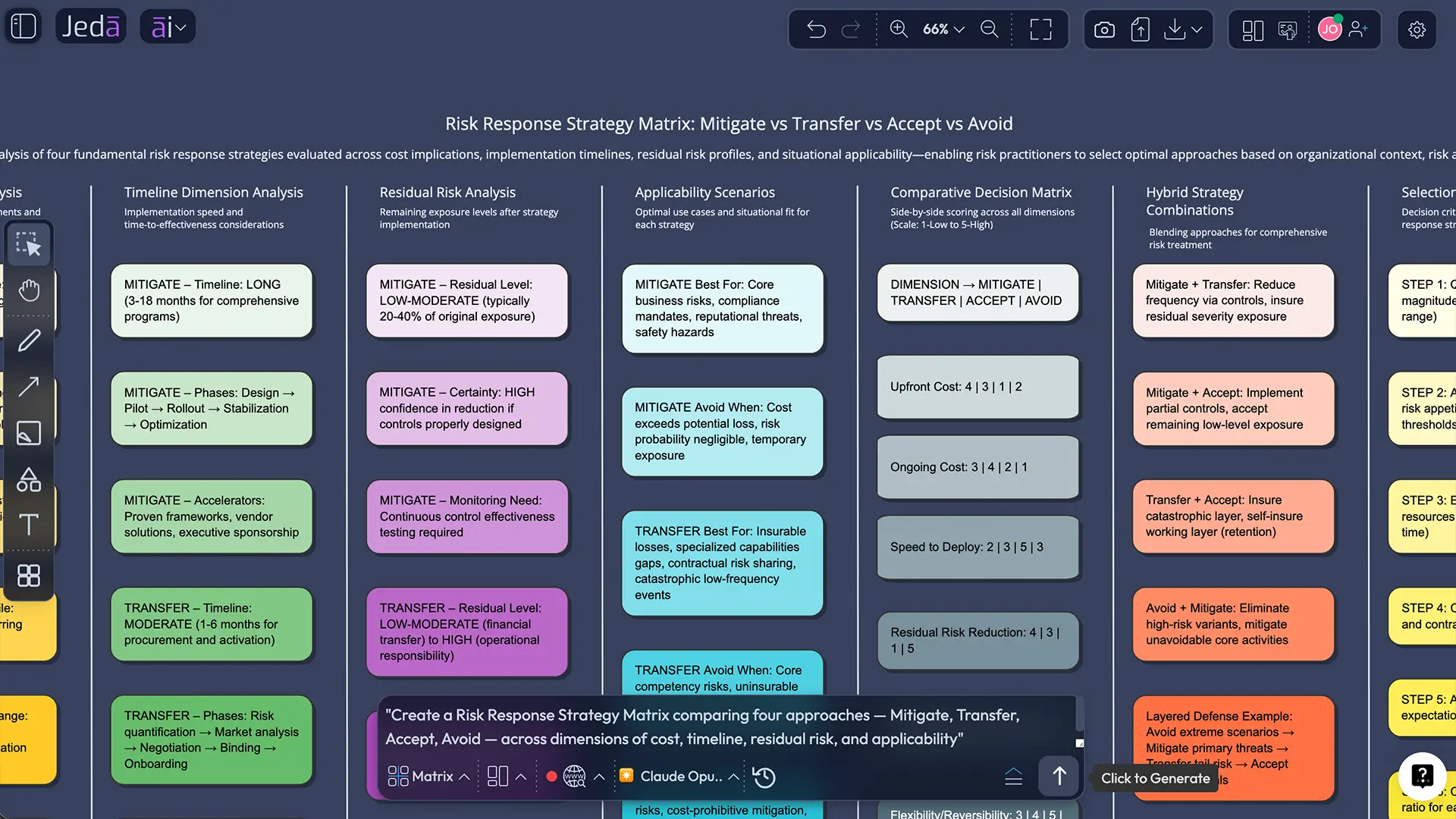Start presentation mode
Image resolution: width=1456 pixels, height=819 pixels.
pos(1288,30)
